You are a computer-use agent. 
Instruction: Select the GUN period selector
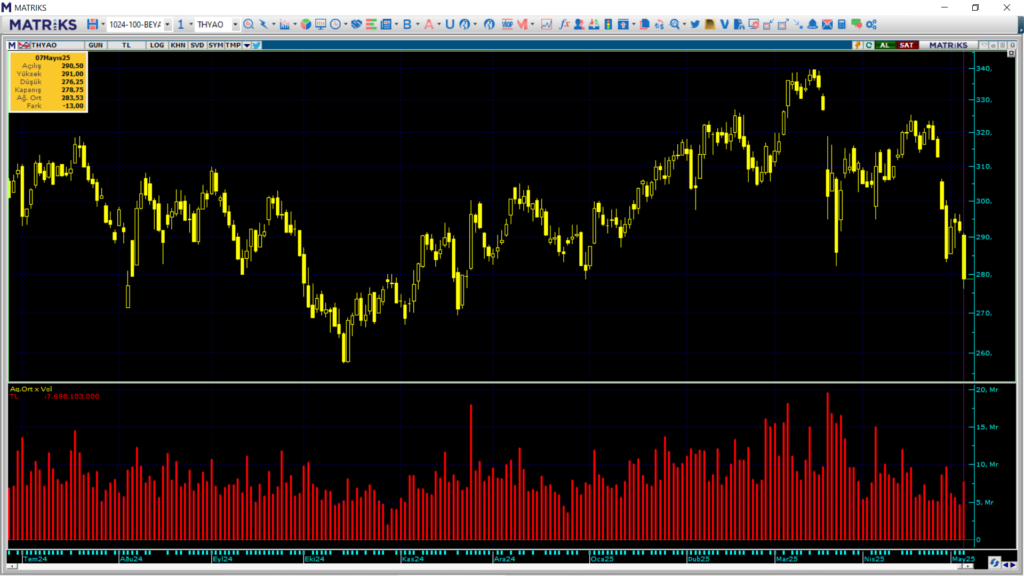pyautogui.click(x=96, y=45)
